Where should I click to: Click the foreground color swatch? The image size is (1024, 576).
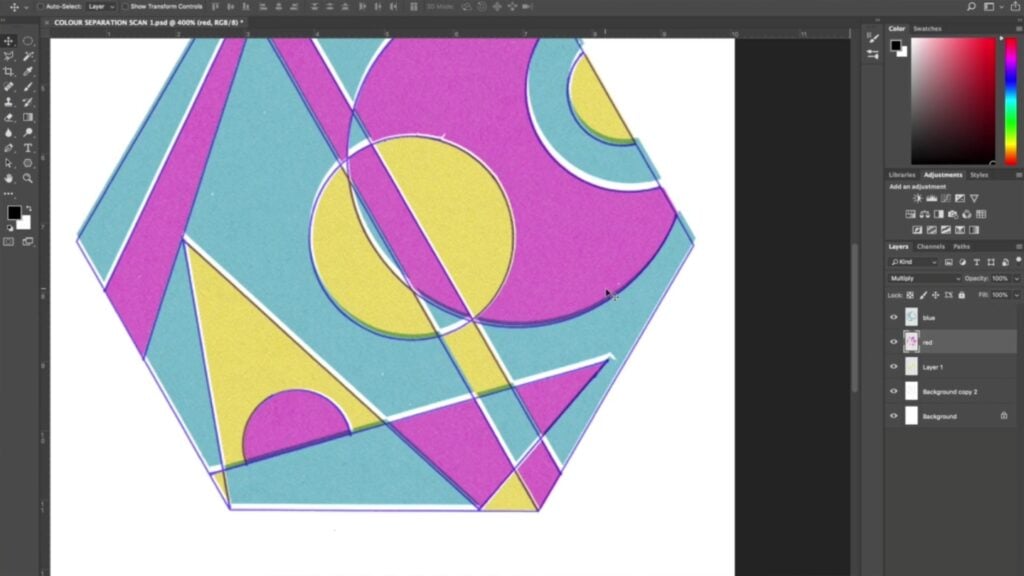(x=13, y=213)
